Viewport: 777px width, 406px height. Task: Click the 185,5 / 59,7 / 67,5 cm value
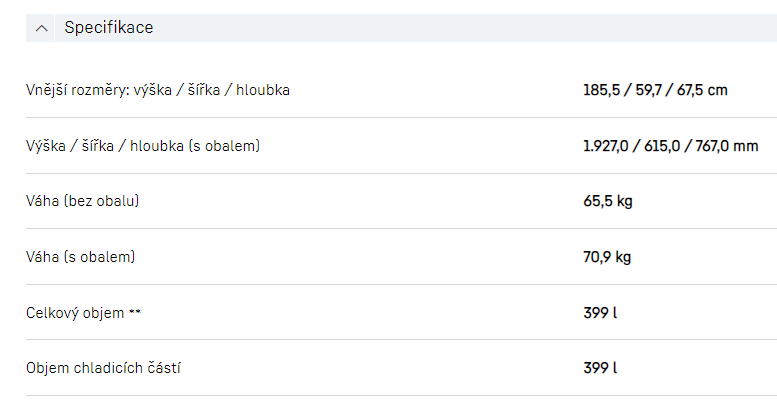tap(655, 90)
